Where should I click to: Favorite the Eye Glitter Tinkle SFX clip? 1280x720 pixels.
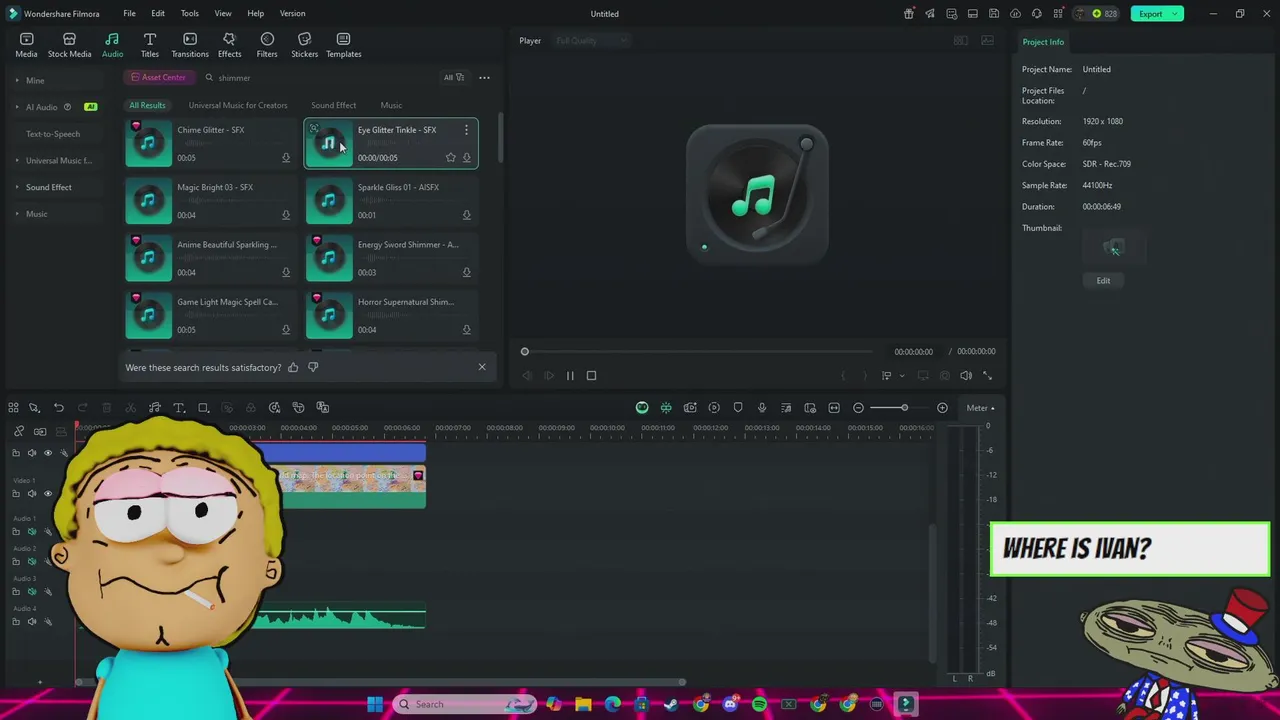(x=450, y=158)
